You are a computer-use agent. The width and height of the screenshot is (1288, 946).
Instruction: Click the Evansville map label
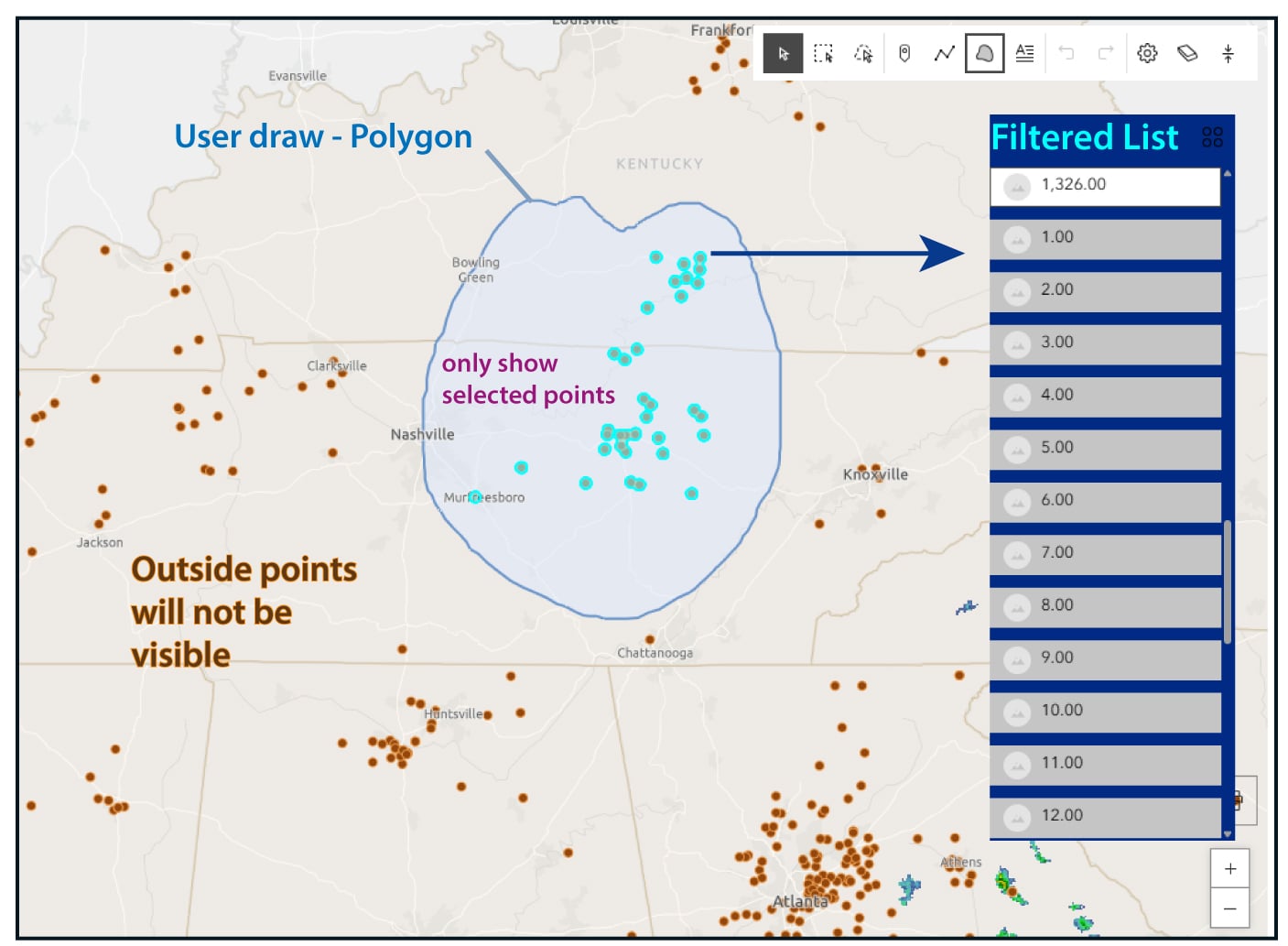click(298, 76)
